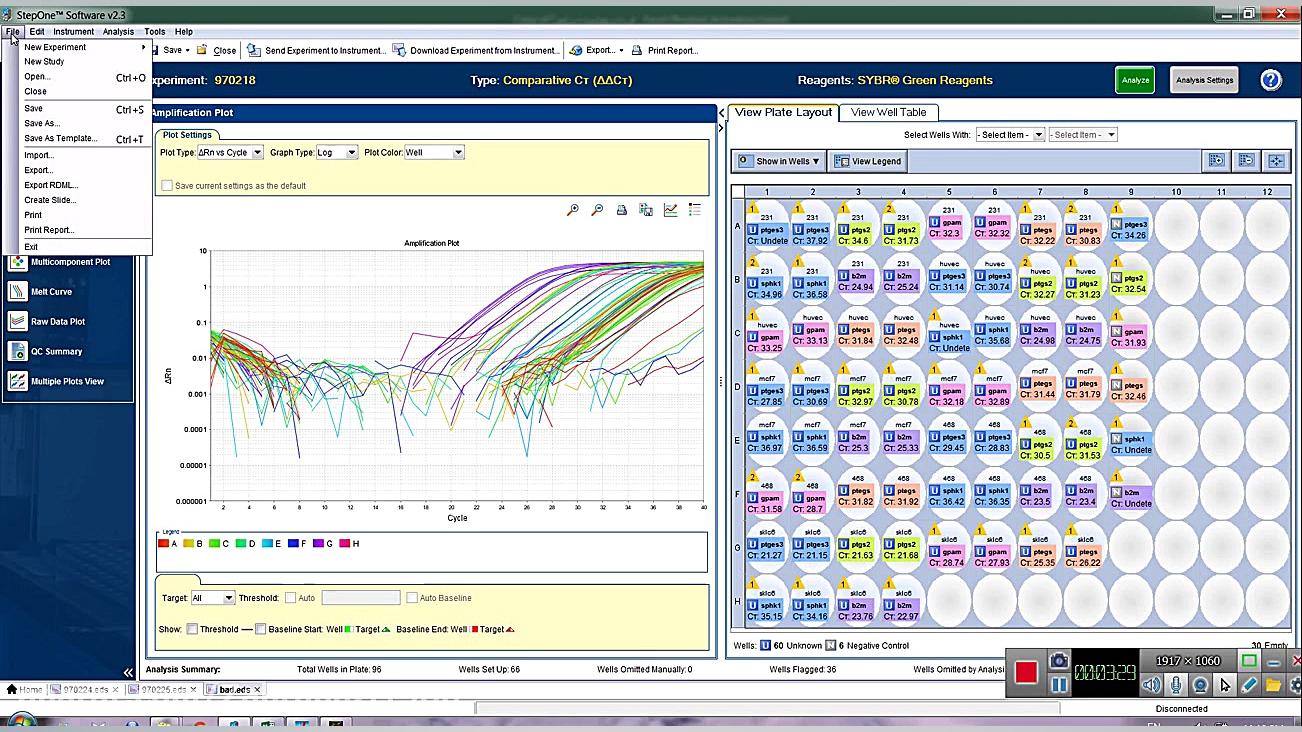The image size is (1302, 732).
Task: Open the QC Summary view
Action: point(46,352)
